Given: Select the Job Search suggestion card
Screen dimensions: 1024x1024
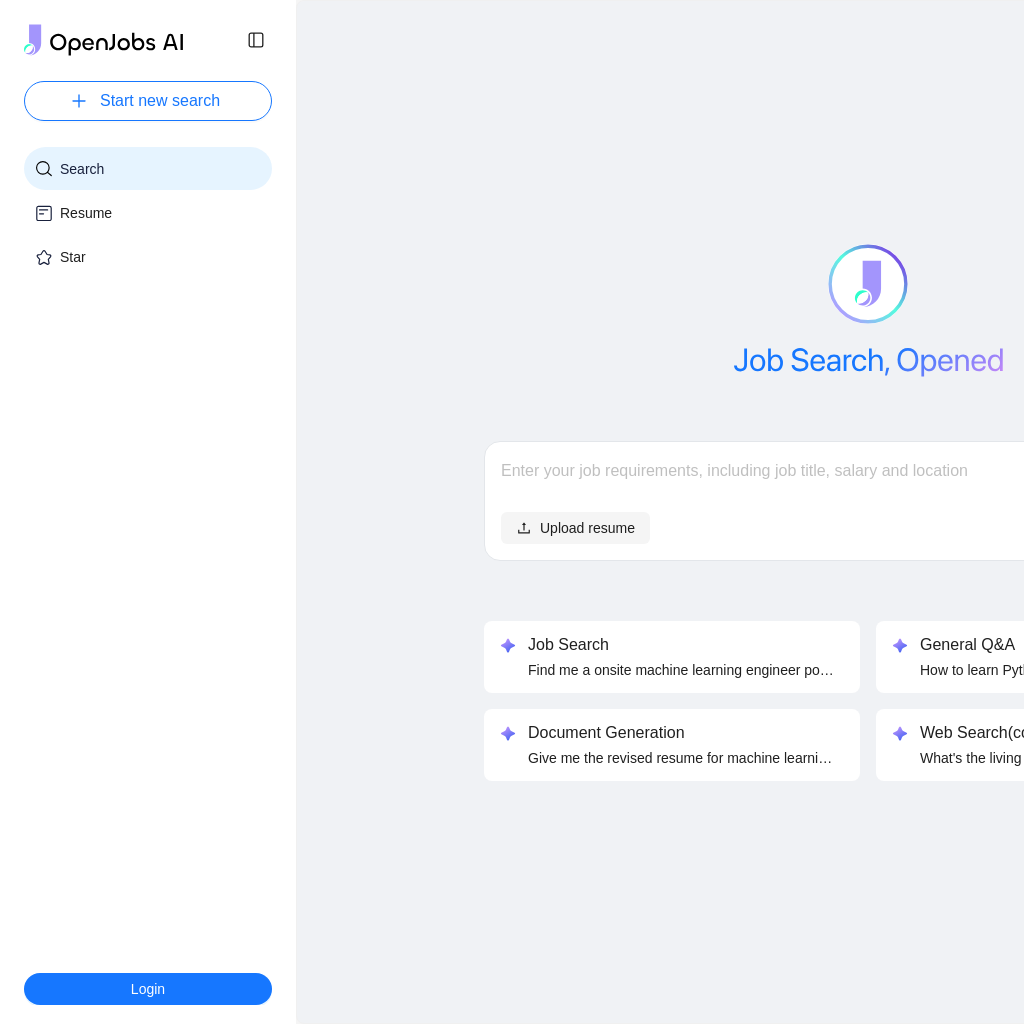Looking at the screenshot, I should click(x=672, y=656).
